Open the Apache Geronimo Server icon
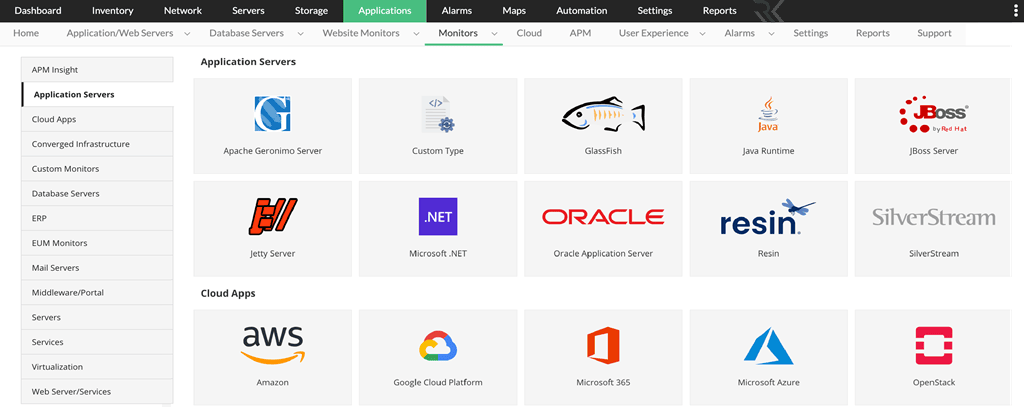The width and height of the screenshot is (1024, 410). click(272, 114)
